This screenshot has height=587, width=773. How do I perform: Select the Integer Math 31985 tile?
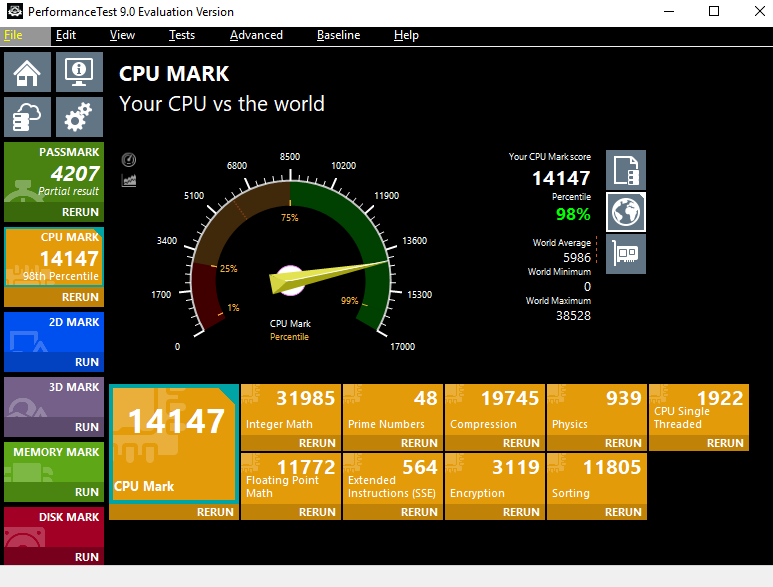(x=291, y=410)
